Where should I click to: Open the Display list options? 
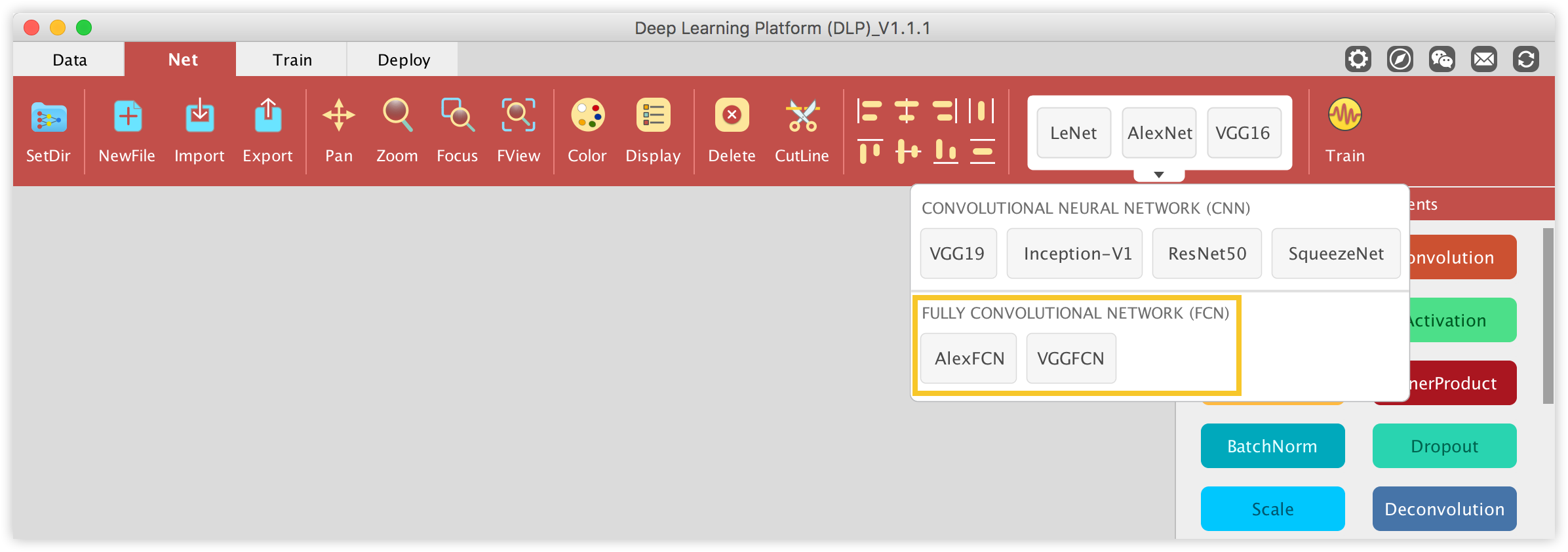[653, 117]
